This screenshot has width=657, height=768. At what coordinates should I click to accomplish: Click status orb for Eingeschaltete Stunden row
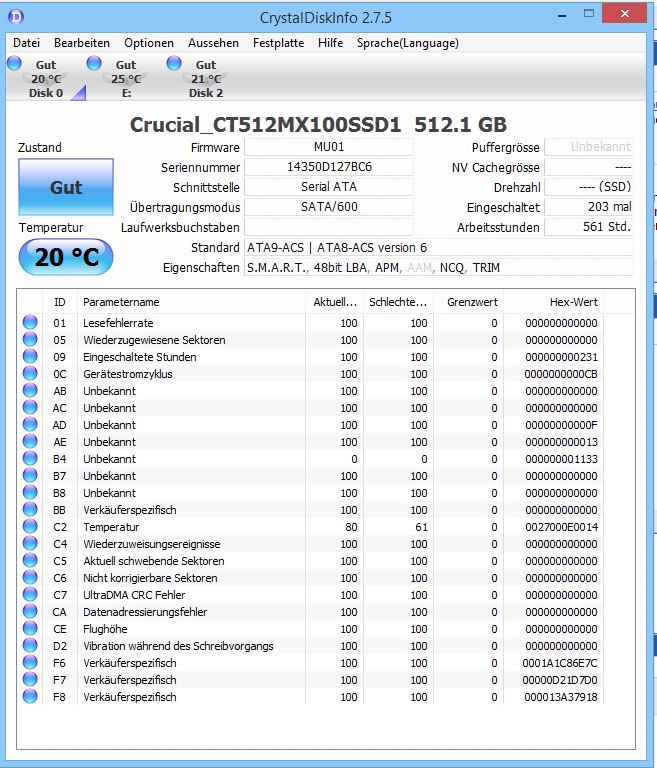[30, 356]
